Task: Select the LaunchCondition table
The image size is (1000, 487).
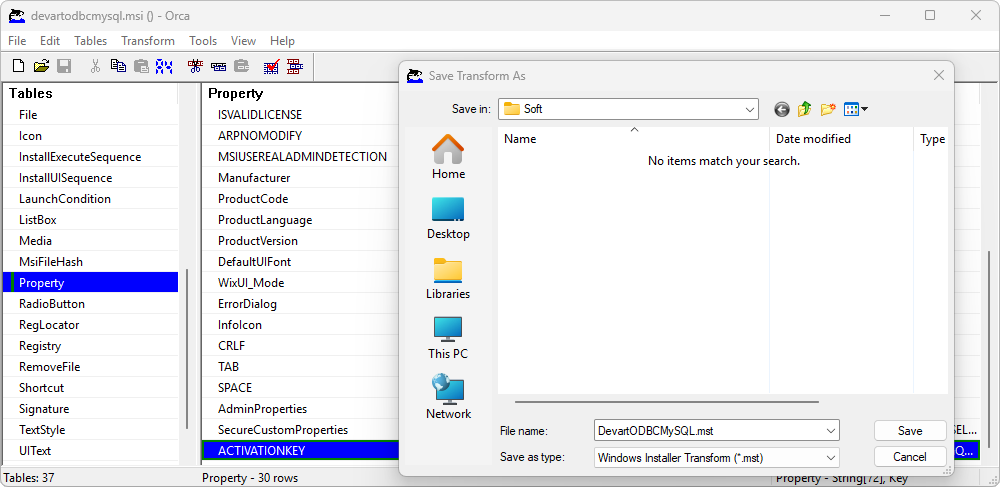Action: 91,199
